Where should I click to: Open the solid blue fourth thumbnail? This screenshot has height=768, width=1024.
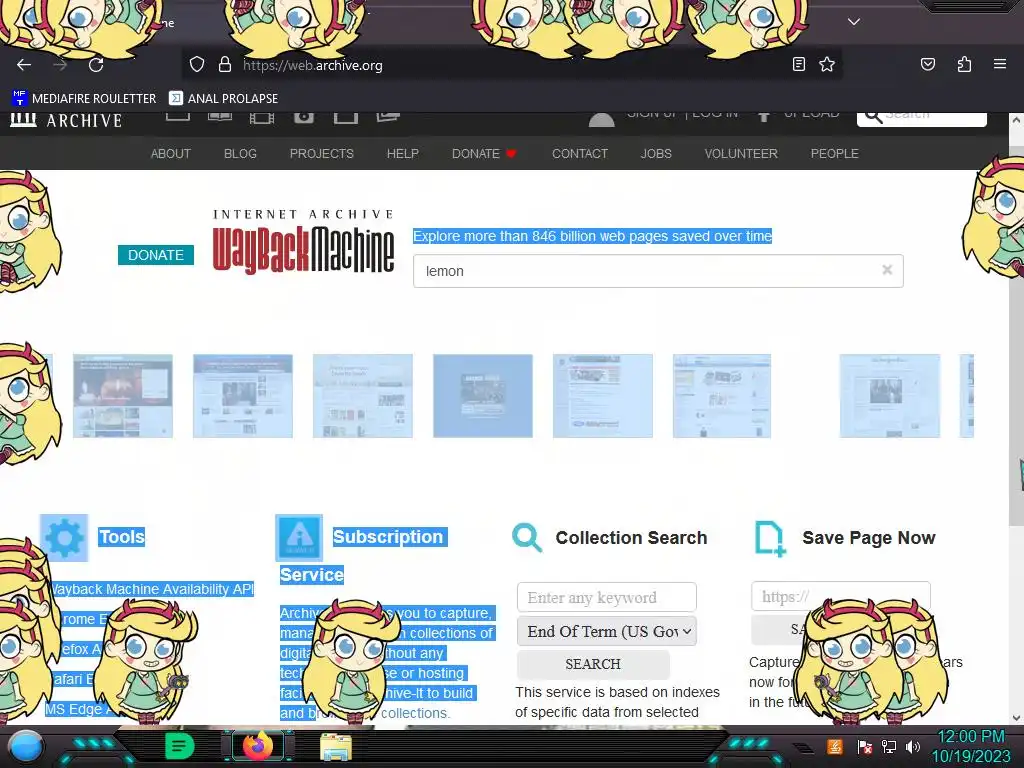pos(483,396)
